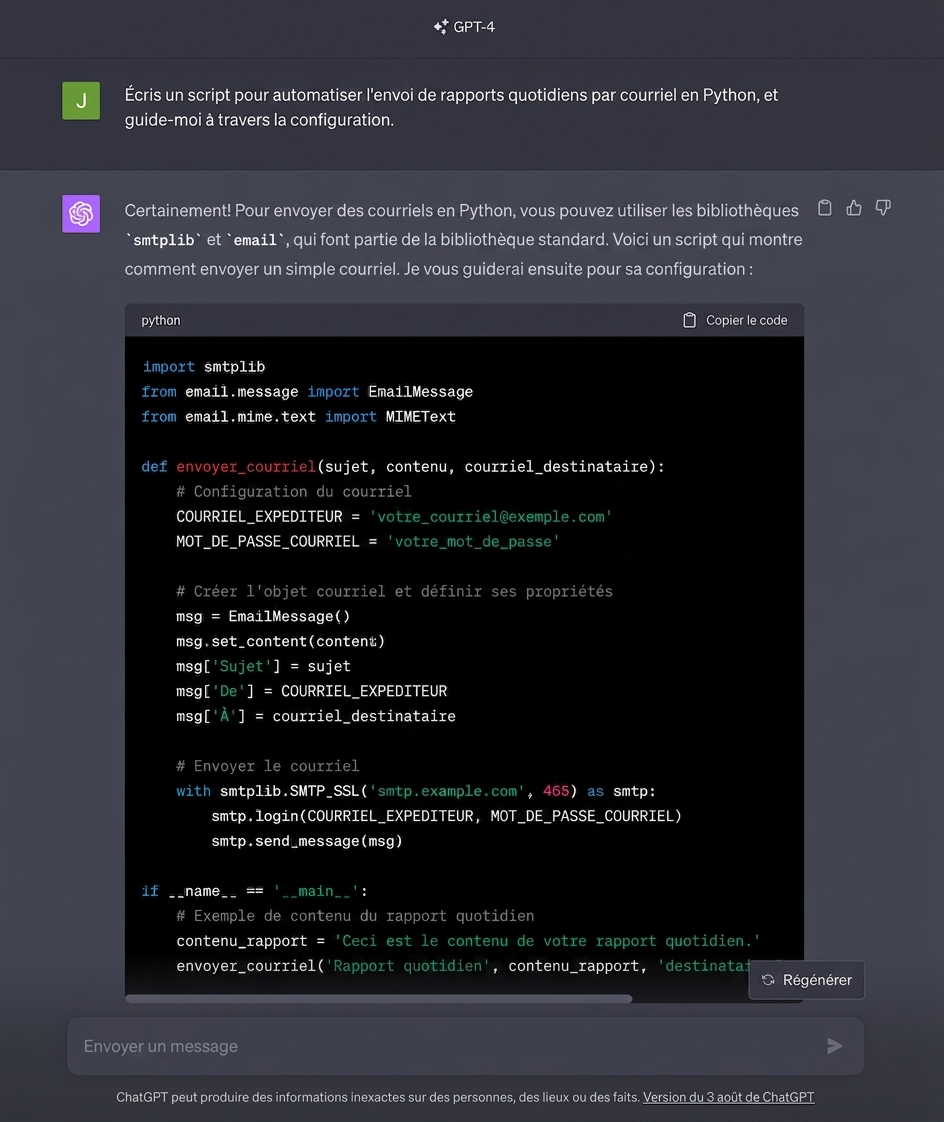Click the 'msg.set_content' line
Image resolution: width=944 pixels, height=1122 pixels.
click(281, 642)
